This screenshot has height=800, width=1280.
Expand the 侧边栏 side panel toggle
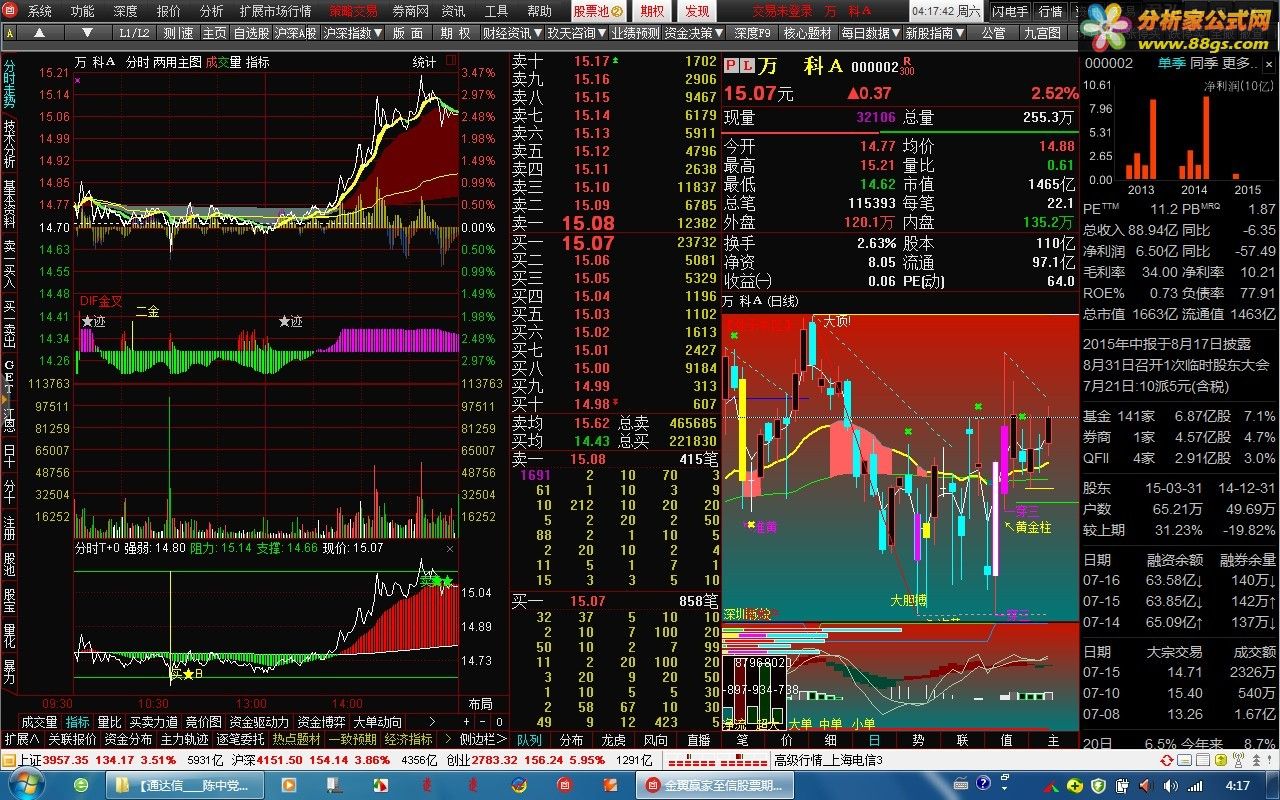pyautogui.click(x=484, y=739)
